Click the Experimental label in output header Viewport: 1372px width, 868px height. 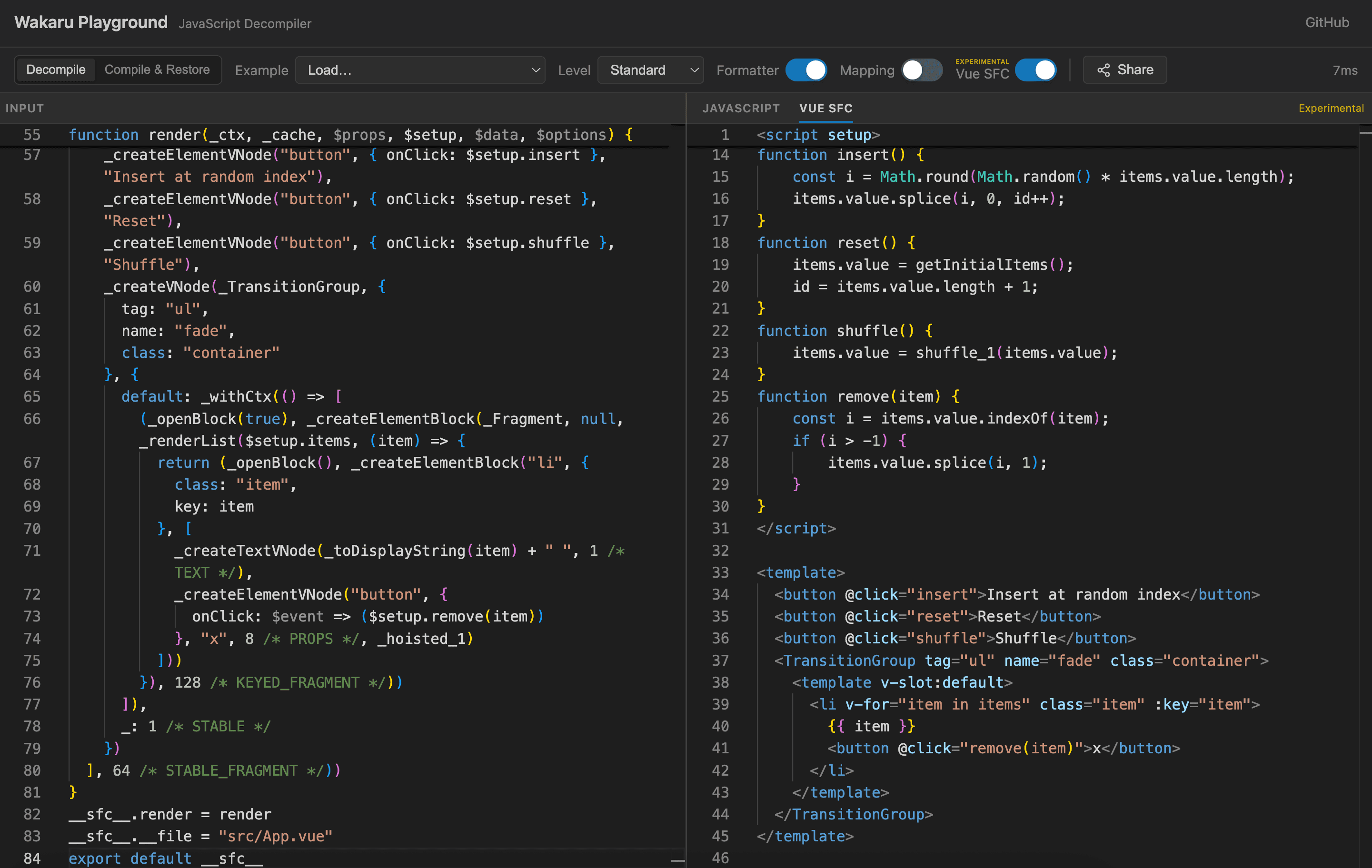(x=1331, y=108)
